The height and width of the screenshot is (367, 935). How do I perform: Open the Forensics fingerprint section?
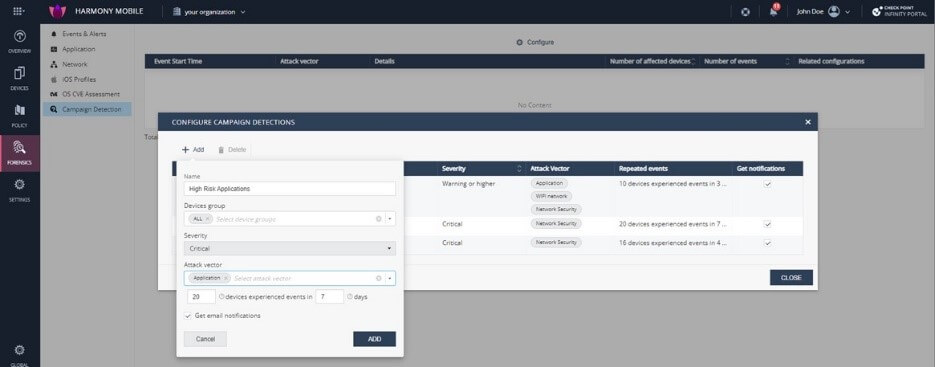tap(20, 153)
